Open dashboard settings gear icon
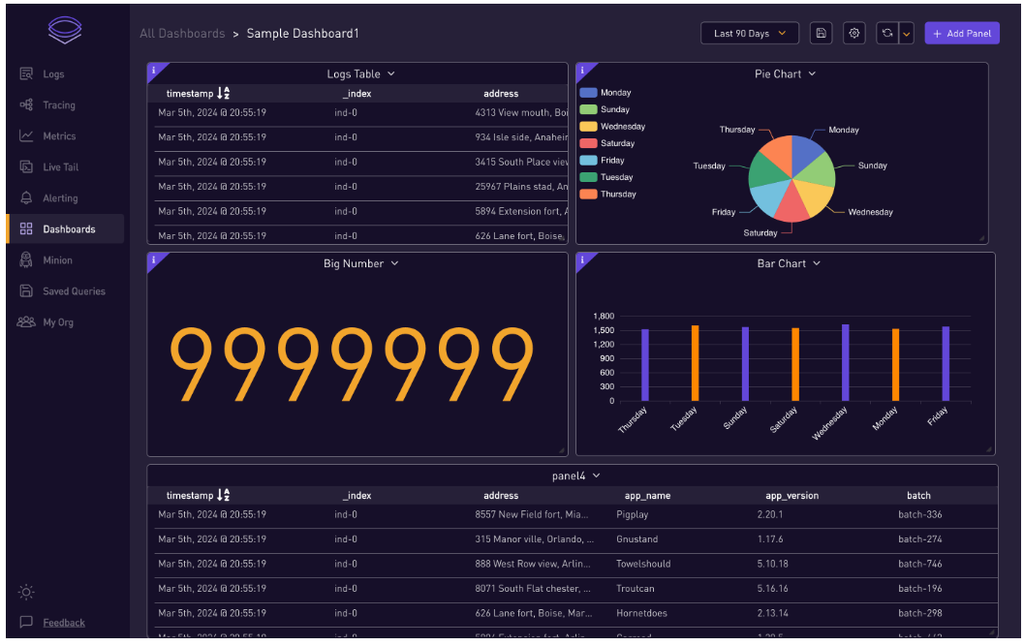This screenshot has height=641, width=1024. [854, 33]
